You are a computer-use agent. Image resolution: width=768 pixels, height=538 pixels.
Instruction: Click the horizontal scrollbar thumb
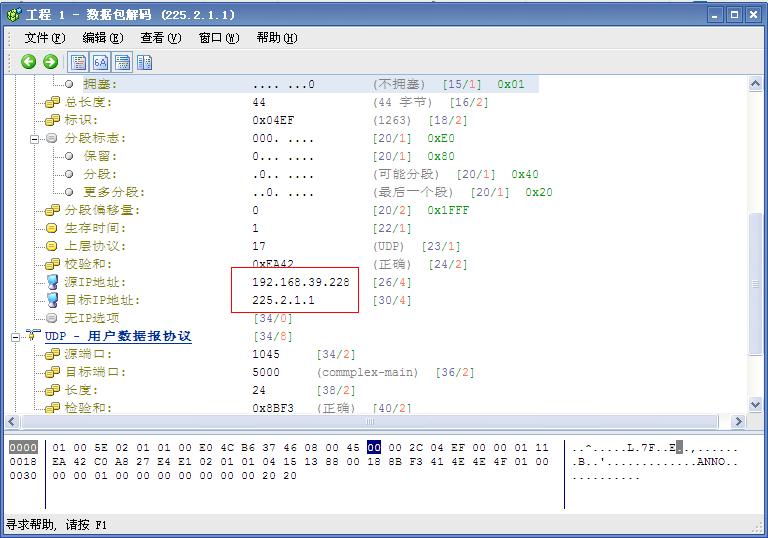pos(370,421)
